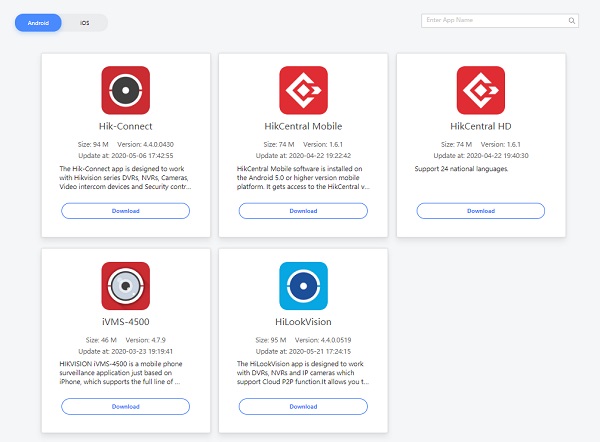Open the iVMS-4500 title link
This screenshot has height=442, width=600.
(125, 324)
